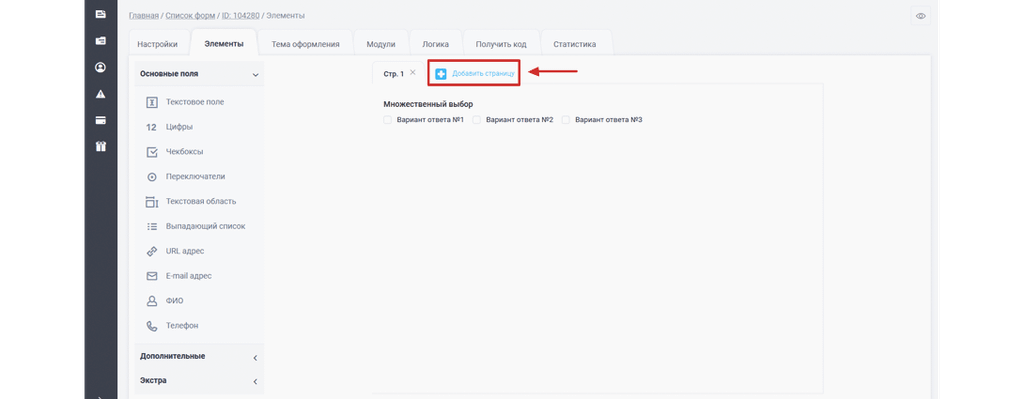Viewport: 1024px width, 399px height.
Task: Open the Статистика tab
Action: 575,44
